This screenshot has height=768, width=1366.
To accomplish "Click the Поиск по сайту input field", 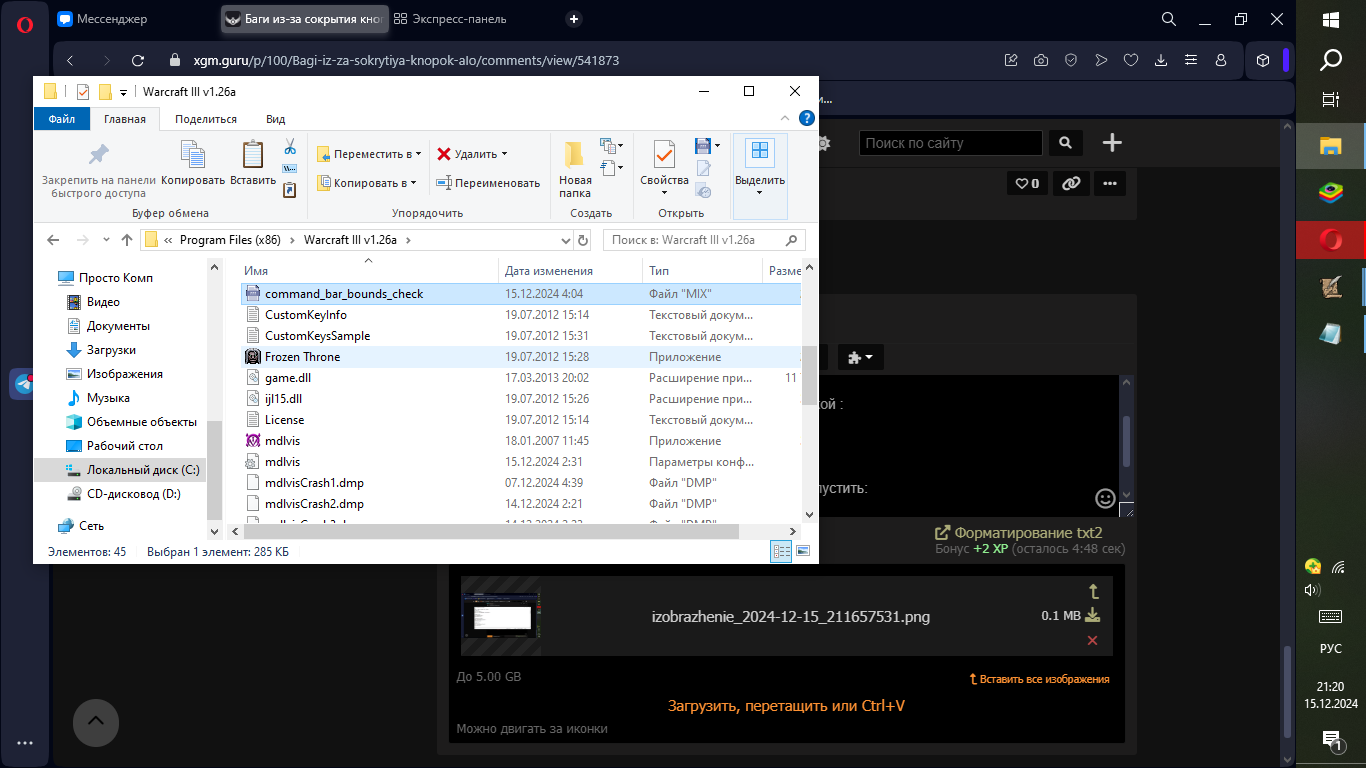I will click(x=950, y=143).
